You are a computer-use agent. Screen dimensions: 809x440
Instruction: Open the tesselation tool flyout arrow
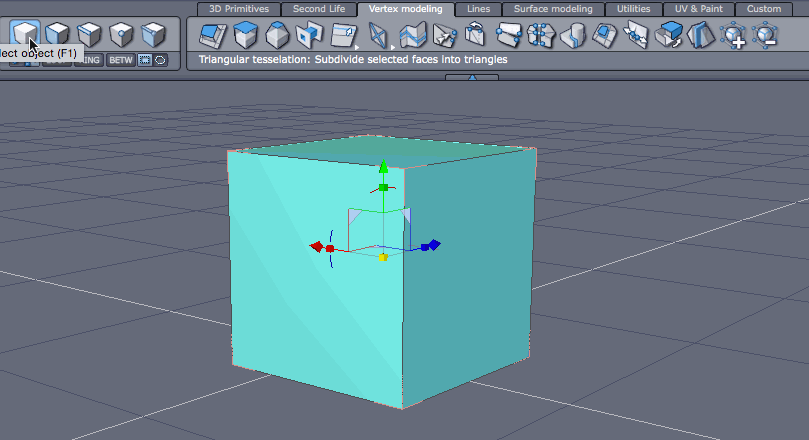click(x=393, y=47)
